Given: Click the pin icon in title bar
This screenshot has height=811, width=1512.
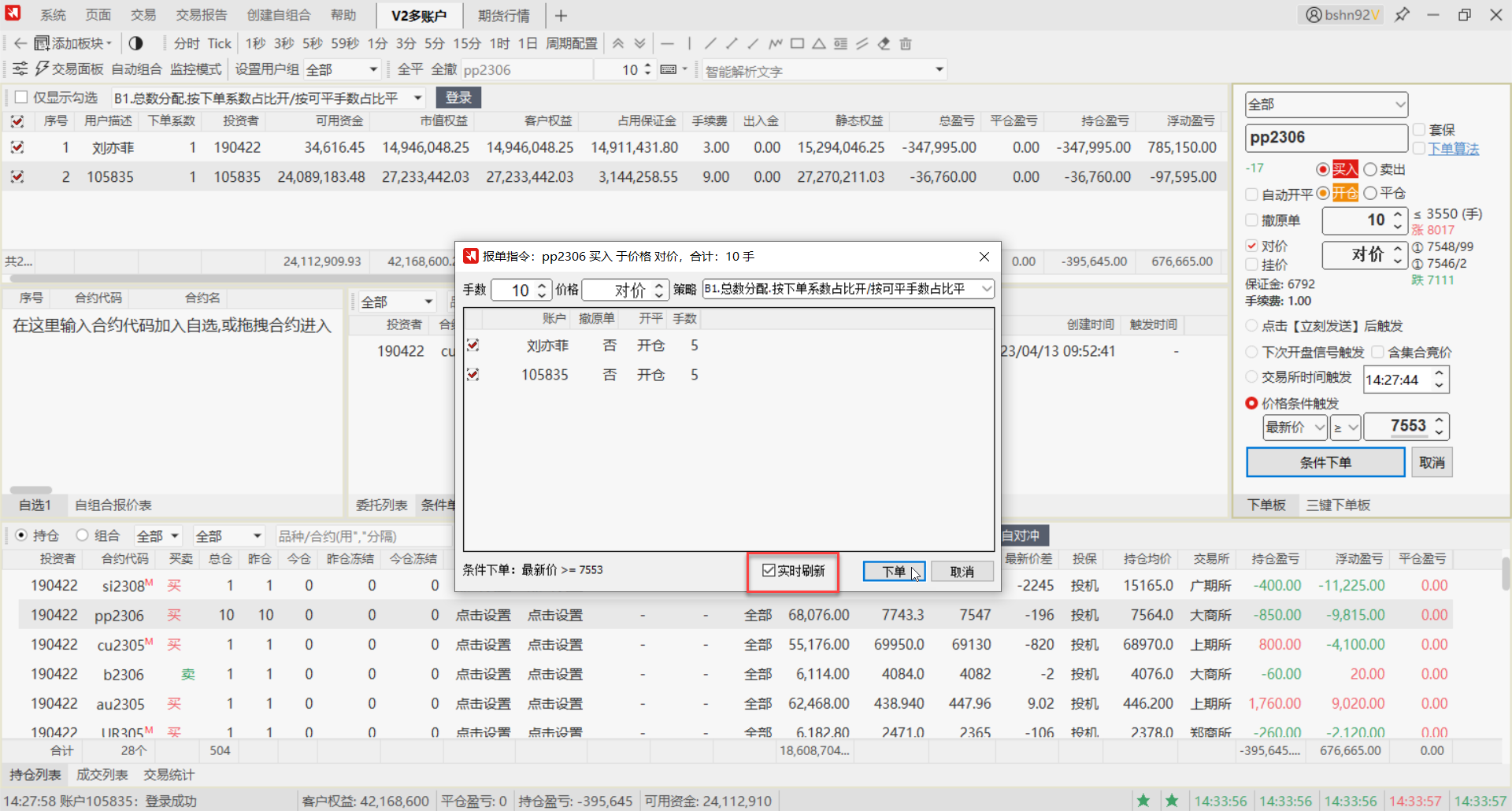Looking at the screenshot, I should pos(1403,15).
